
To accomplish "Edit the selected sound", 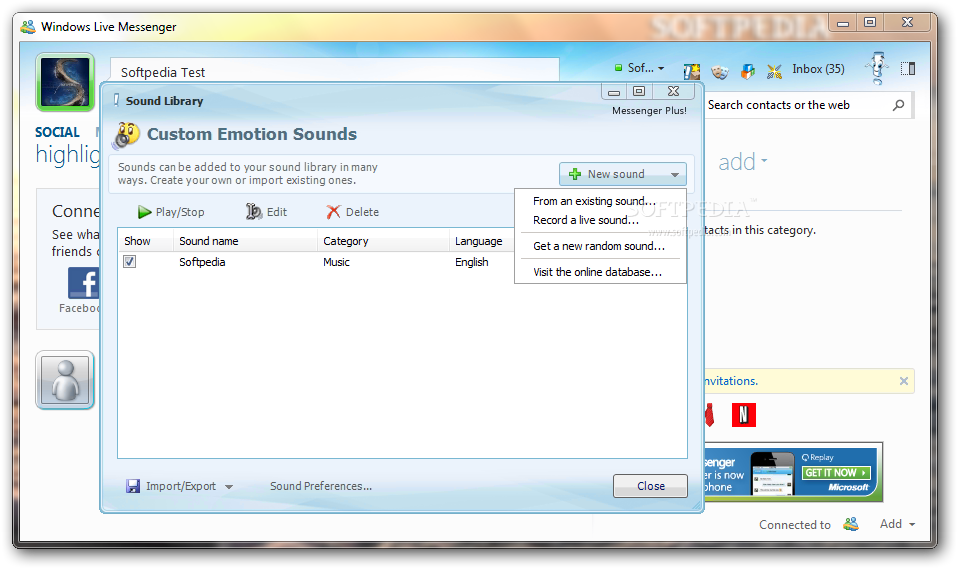I will (266, 212).
